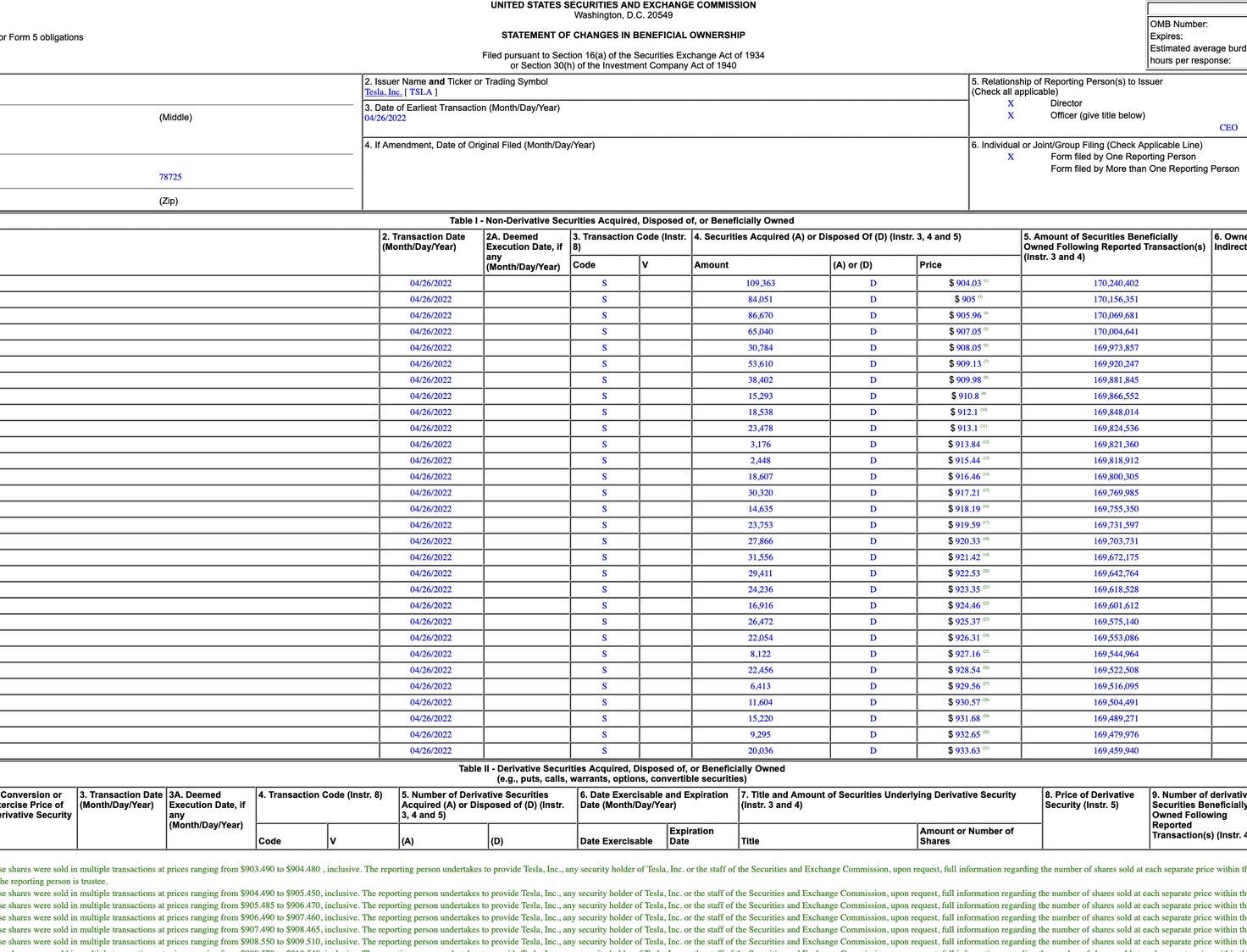
Task: Select the amount 65,040
Action: (761, 332)
